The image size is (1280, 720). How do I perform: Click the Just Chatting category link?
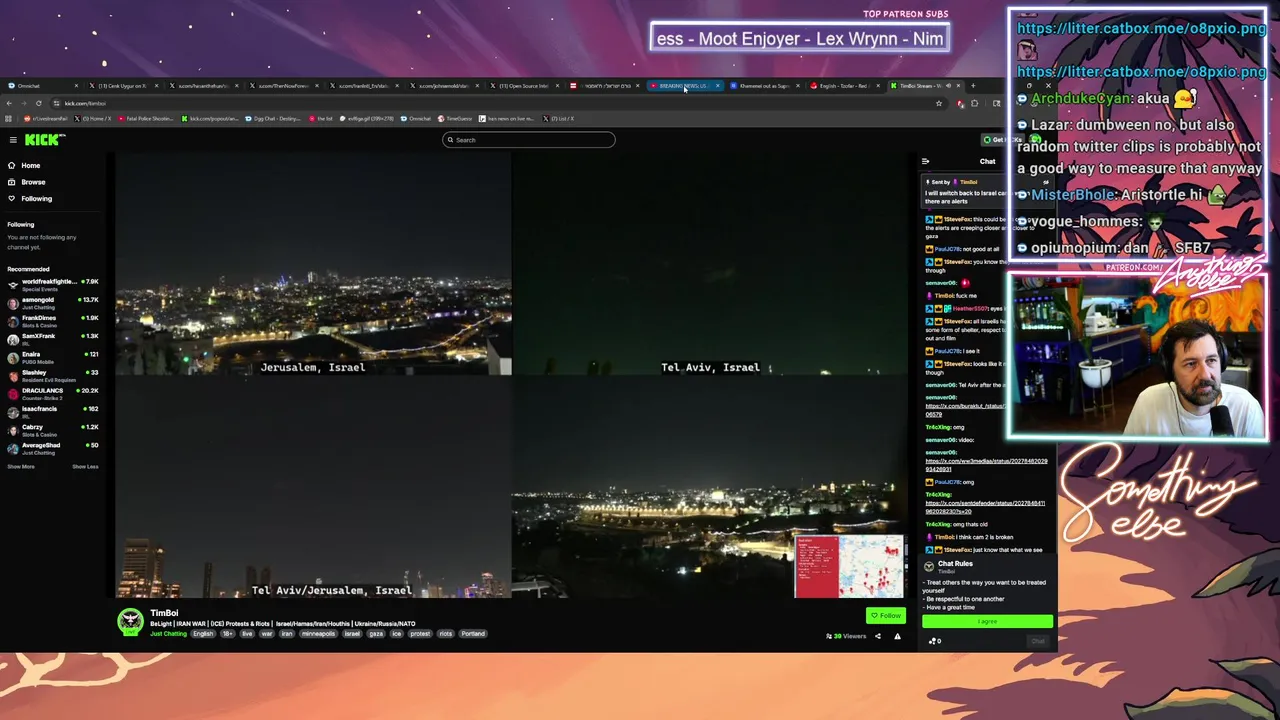coord(168,634)
